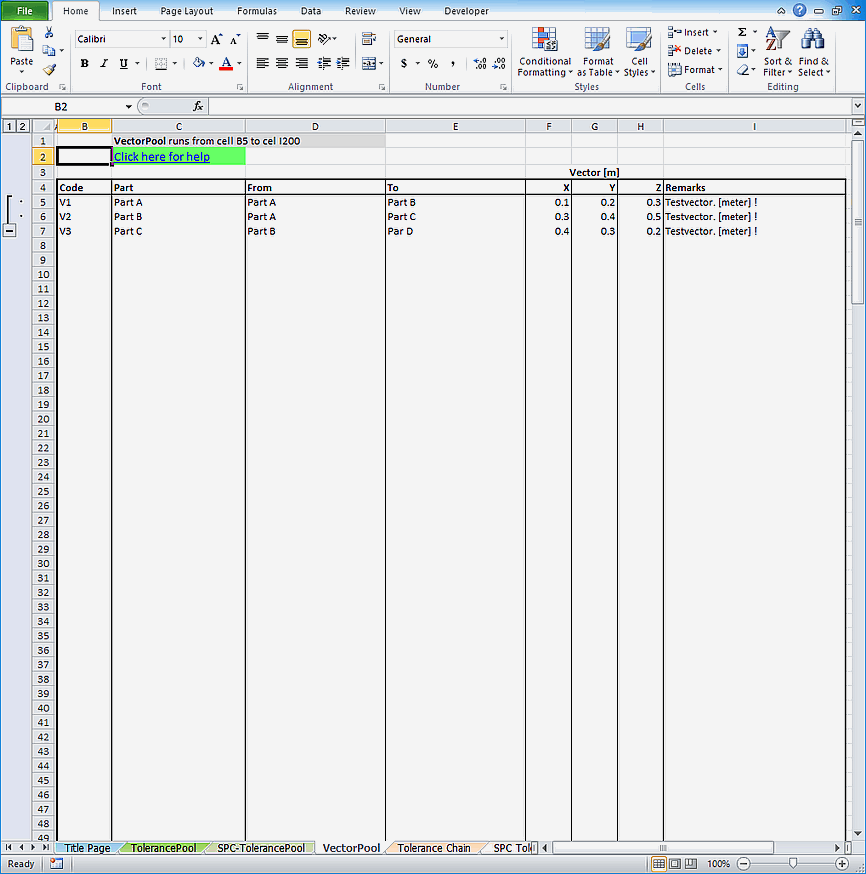The width and height of the screenshot is (866, 874).
Task: Apply fill color paint bucket
Action: pos(198,64)
